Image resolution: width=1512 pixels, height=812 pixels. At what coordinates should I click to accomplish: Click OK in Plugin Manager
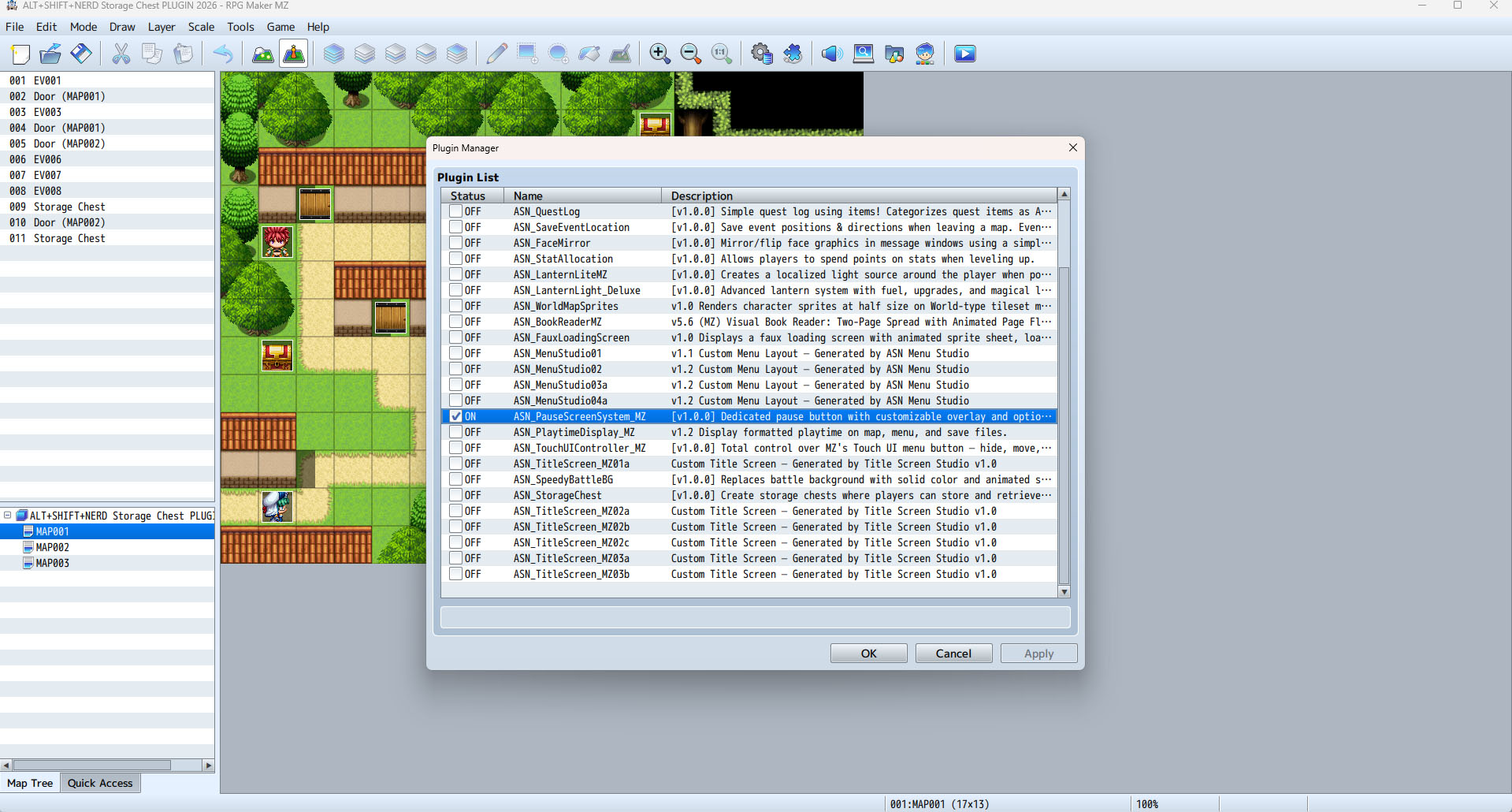pyautogui.click(x=868, y=654)
